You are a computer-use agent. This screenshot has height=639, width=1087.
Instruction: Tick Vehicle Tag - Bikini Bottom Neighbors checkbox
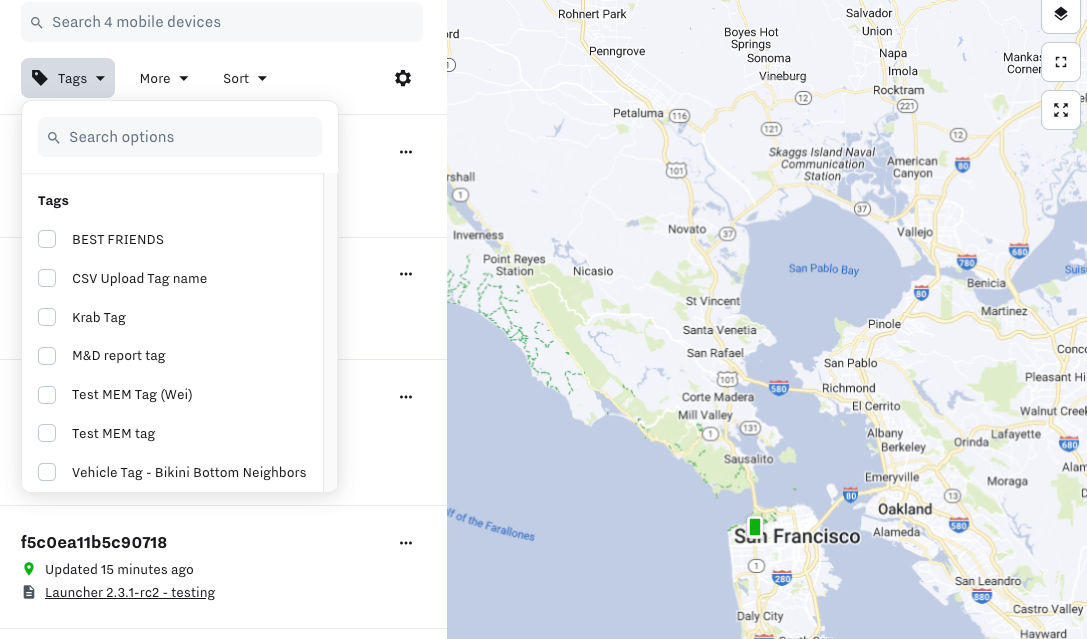click(x=47, y=472)
